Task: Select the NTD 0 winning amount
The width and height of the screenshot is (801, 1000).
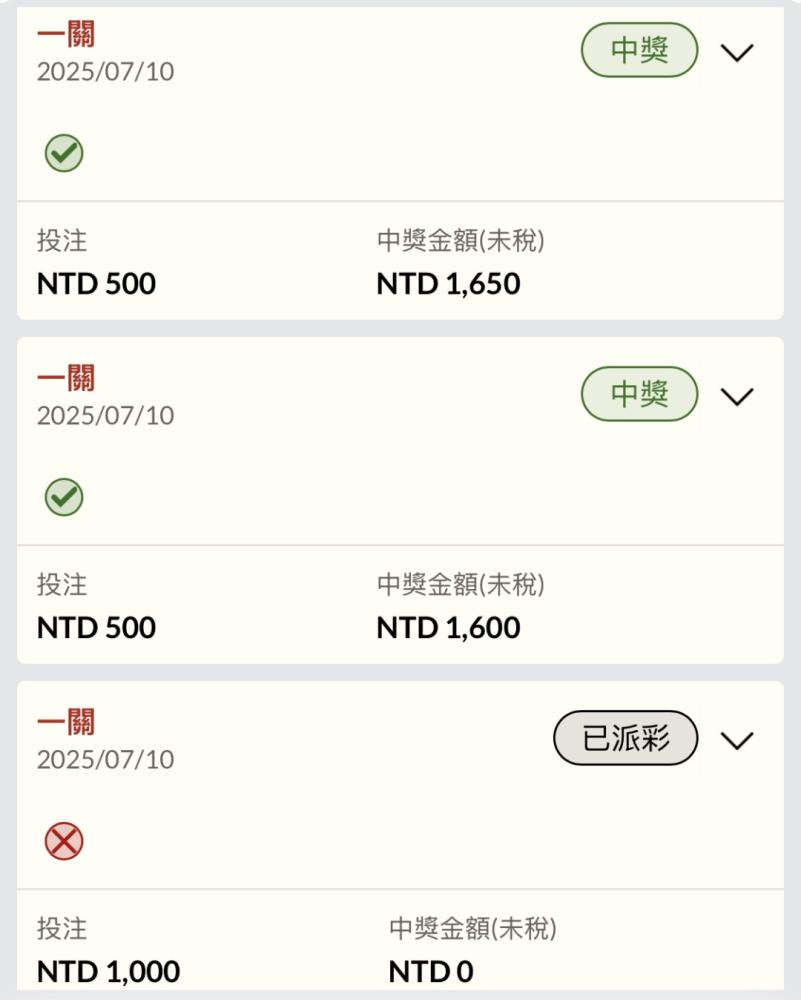Action: click(x=431, y=972)
